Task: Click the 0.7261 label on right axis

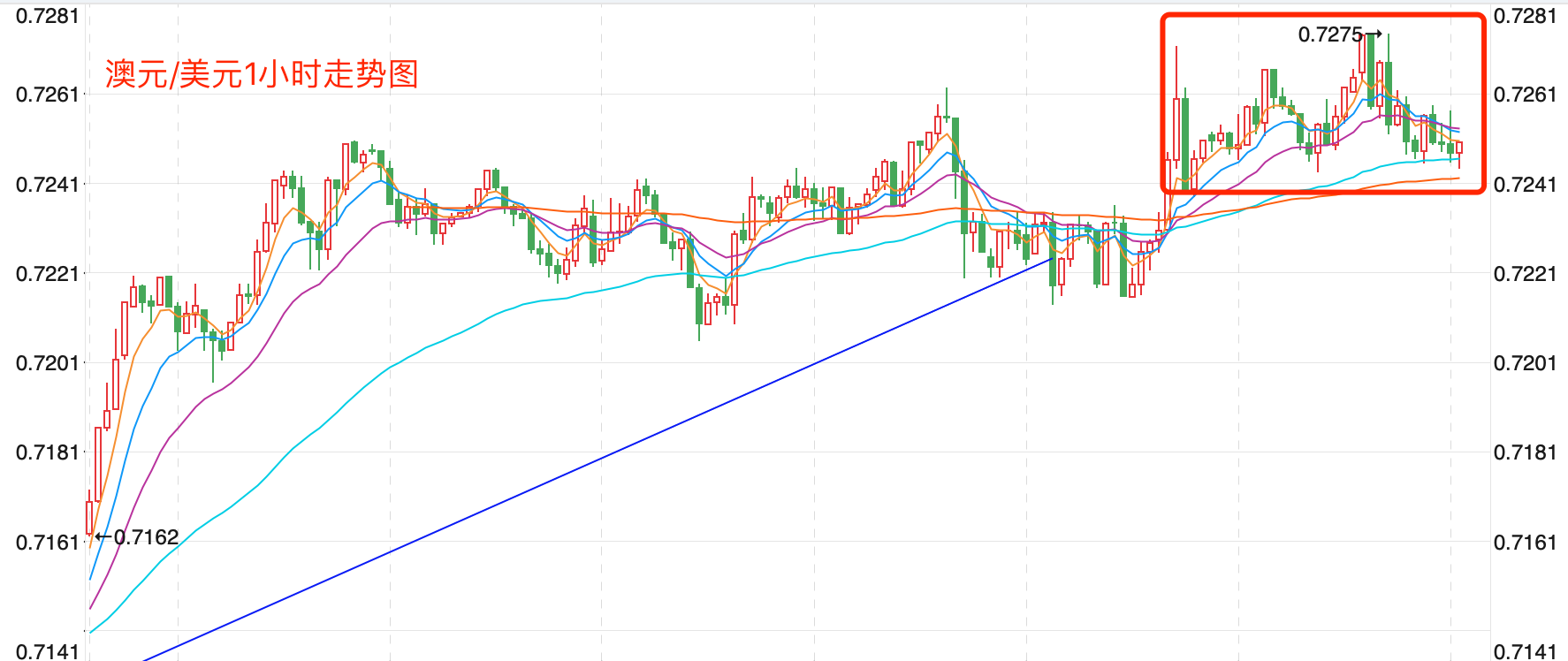Action: (x=1525, y=95)
